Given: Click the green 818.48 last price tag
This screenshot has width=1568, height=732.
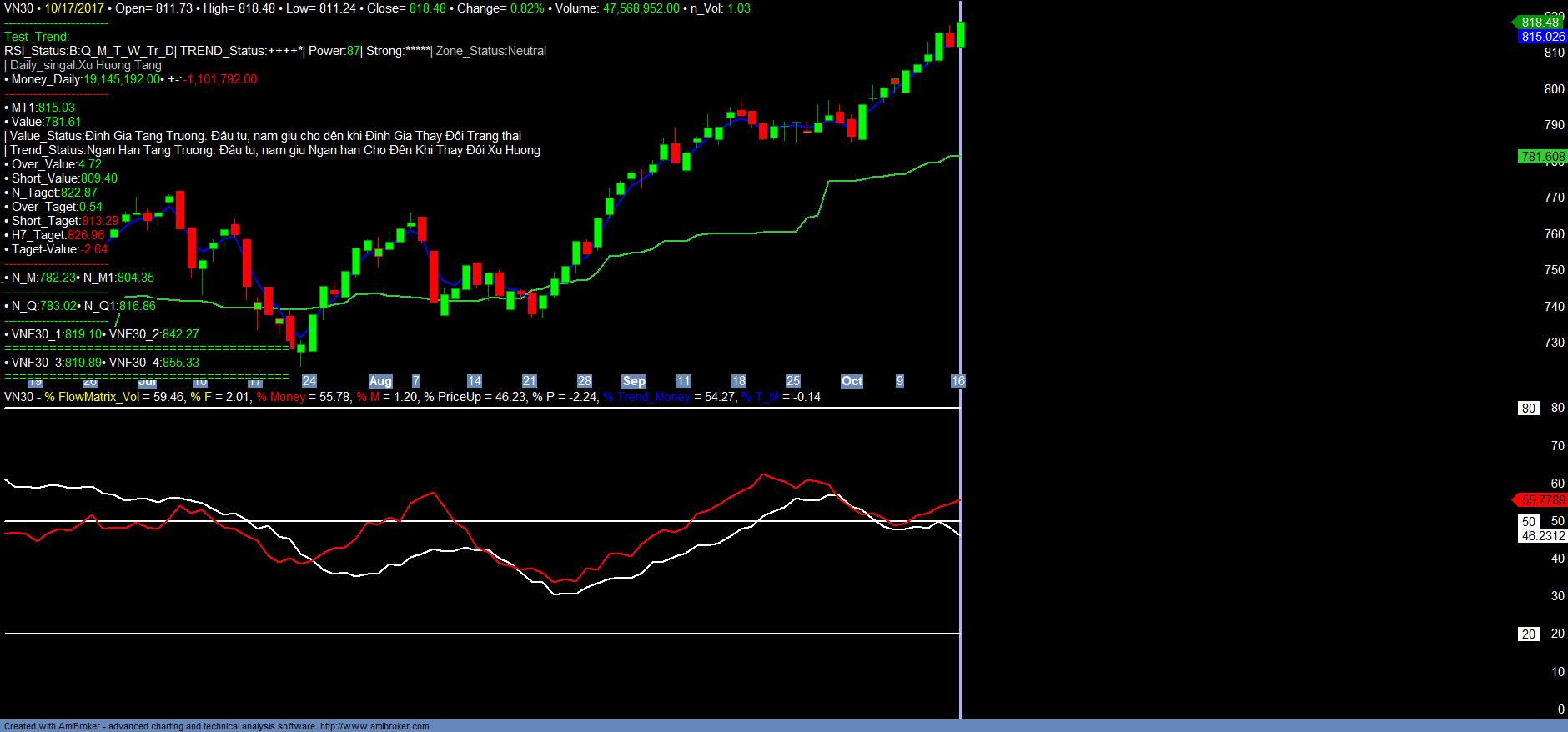Looking at the screenshot, I should (1540, 23).
